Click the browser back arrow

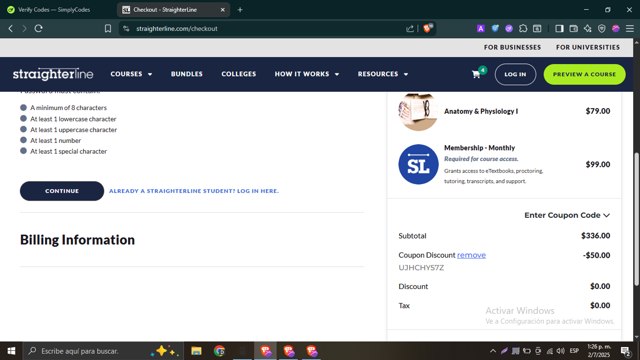tap(11, 29)
